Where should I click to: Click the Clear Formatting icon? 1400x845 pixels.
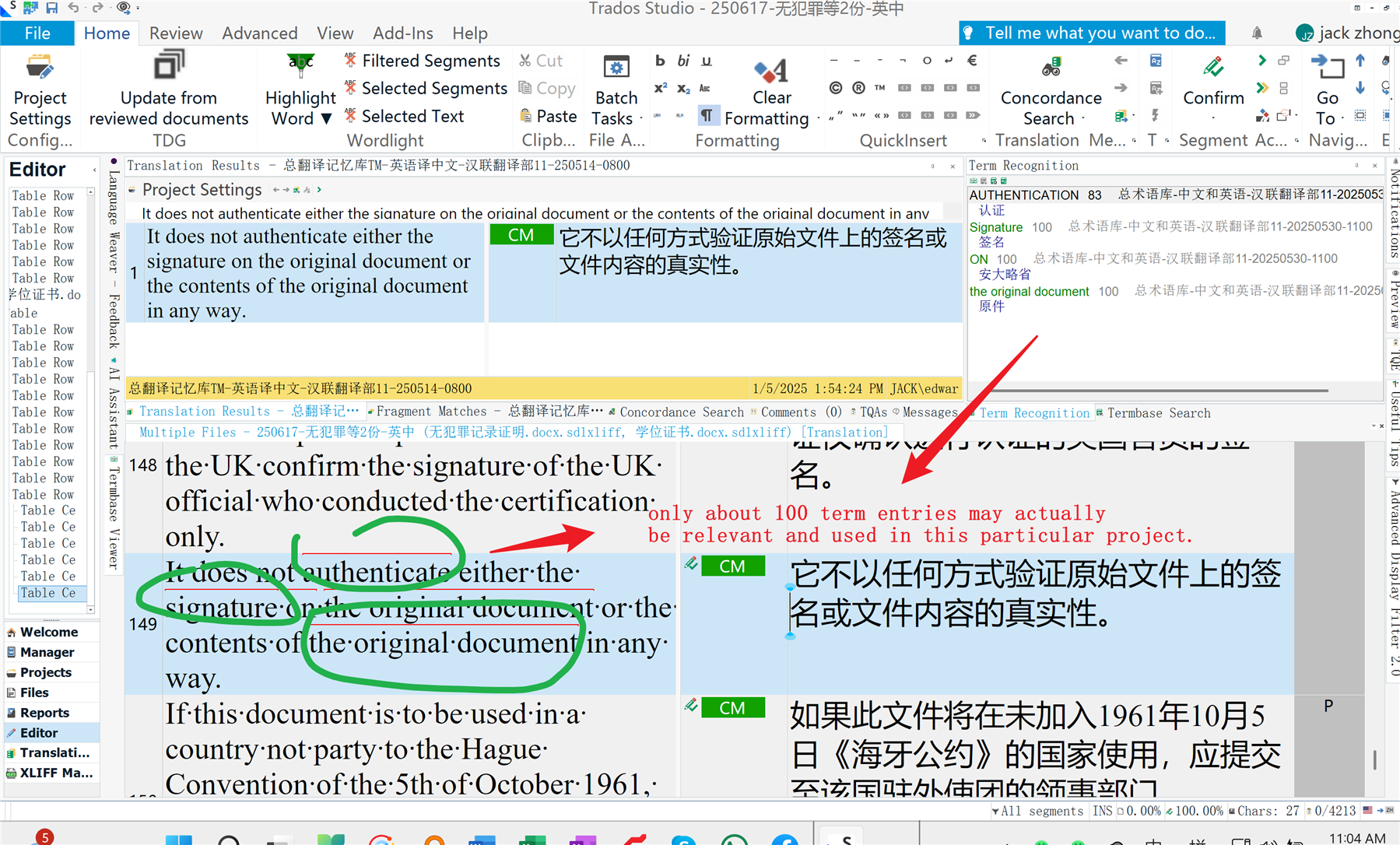click(x=771, y=71)
